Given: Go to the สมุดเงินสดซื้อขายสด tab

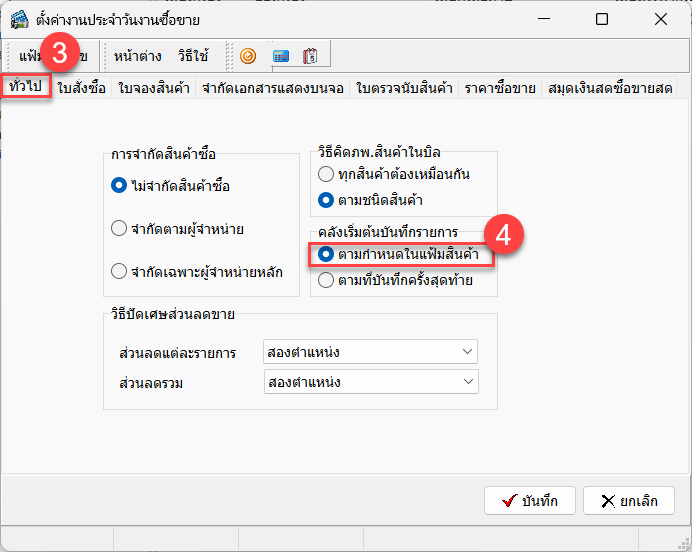Looking at the screenshot, I should click(x=609, y=88).
